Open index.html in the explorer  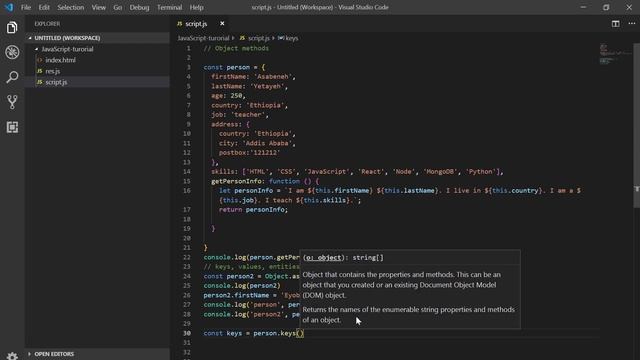(x=97, y=60)
